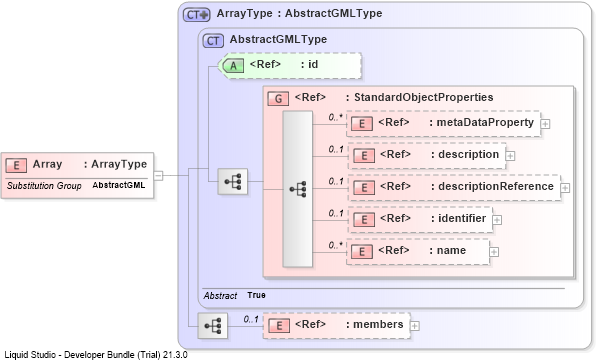
Task: Click the E icon of Array element
Action: click(x=16, y=165)
